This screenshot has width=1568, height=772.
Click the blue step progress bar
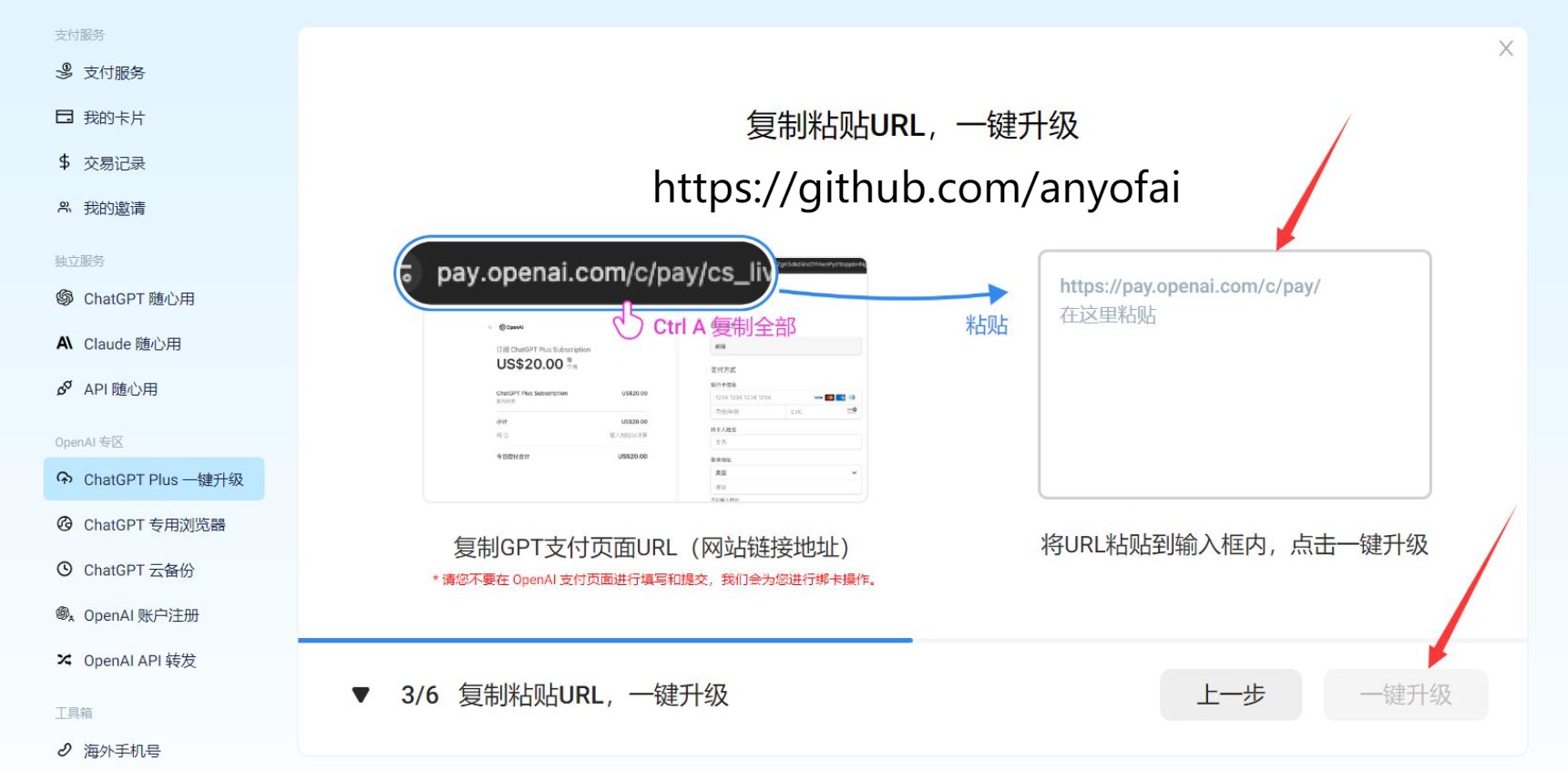[605, 641]
